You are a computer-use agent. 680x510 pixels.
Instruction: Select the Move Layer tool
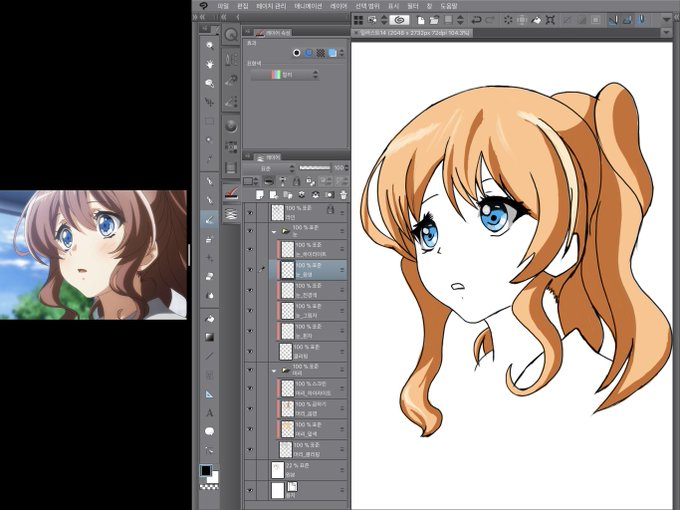coord(210,102)
